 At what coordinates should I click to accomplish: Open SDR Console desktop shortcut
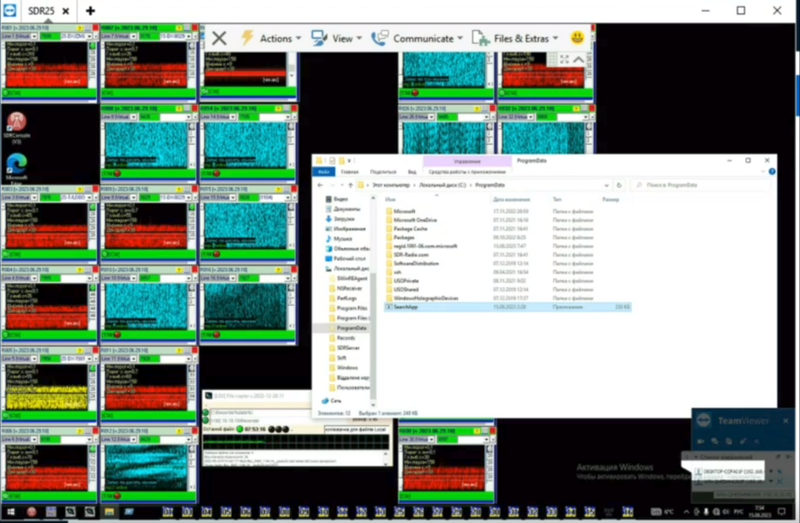point(16,126)
